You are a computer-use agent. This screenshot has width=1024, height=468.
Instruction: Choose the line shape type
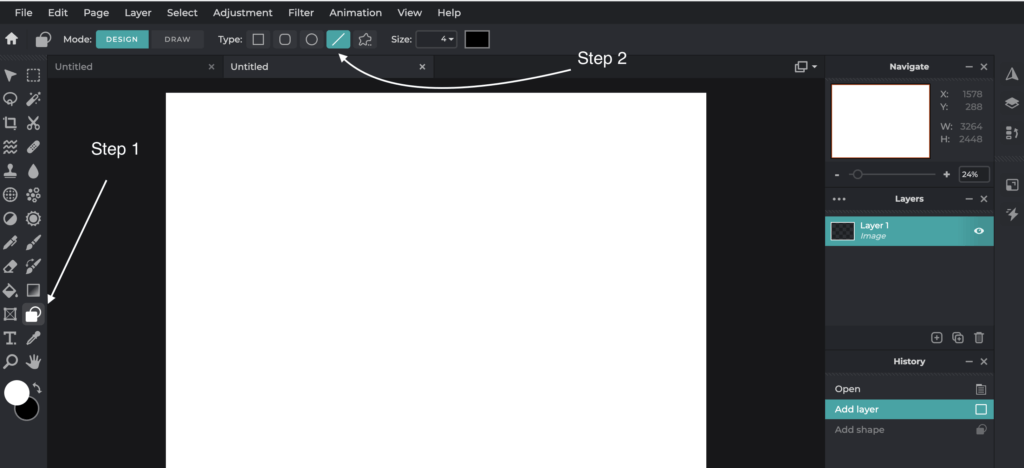[338, 39]
